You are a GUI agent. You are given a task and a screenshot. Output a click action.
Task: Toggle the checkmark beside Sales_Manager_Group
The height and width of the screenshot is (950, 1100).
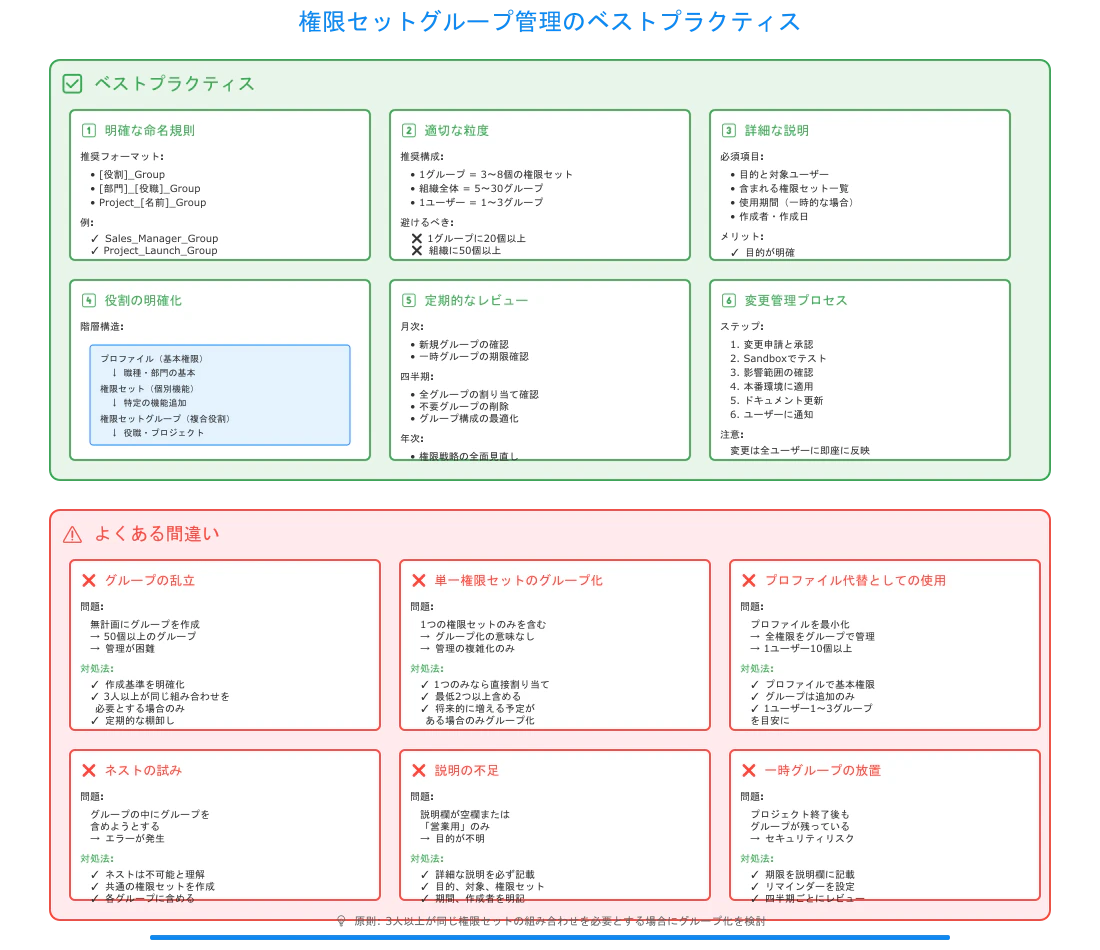pyautogui.click(x=96, y=238)
